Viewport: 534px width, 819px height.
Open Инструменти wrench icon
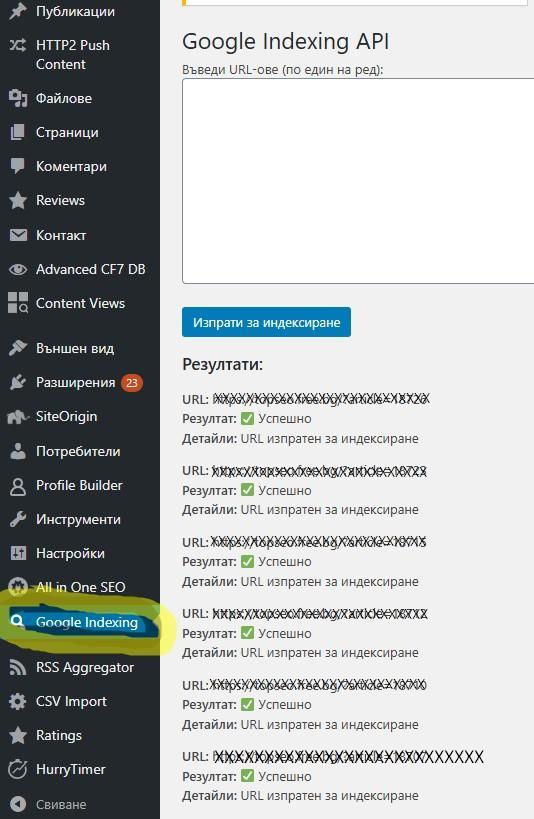point(18,519)
